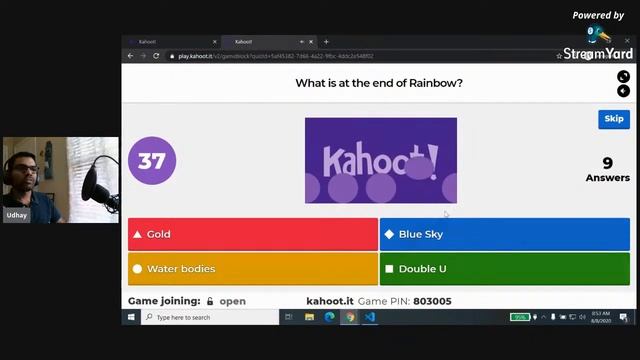Click the 9 Answers counter
The height and width of the screenshot is (360, 640).
(x=607, y=169)
